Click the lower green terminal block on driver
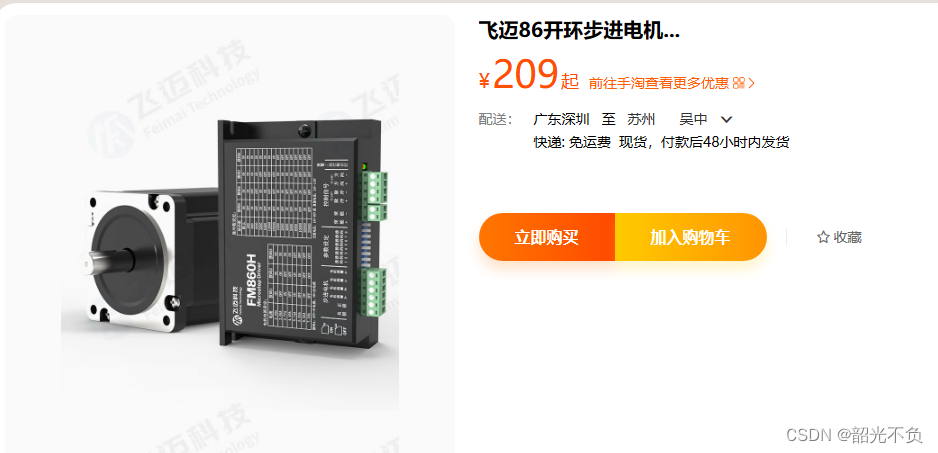Screen dimensions: 938x453 pos(373,291)
